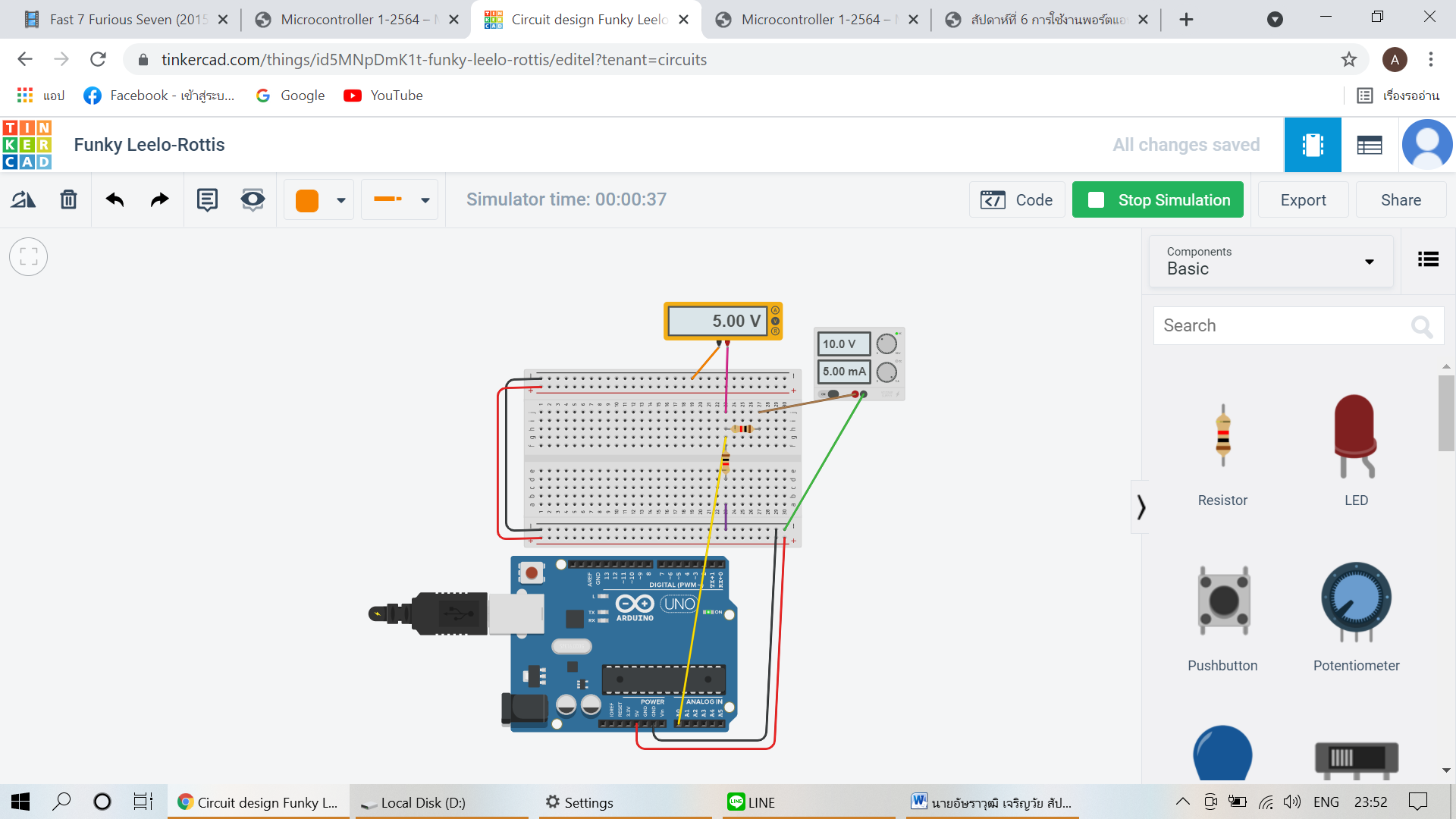Viewport: 1456px width, 819px height.
Task: Open the Code editor
Action: (1017, 200)
